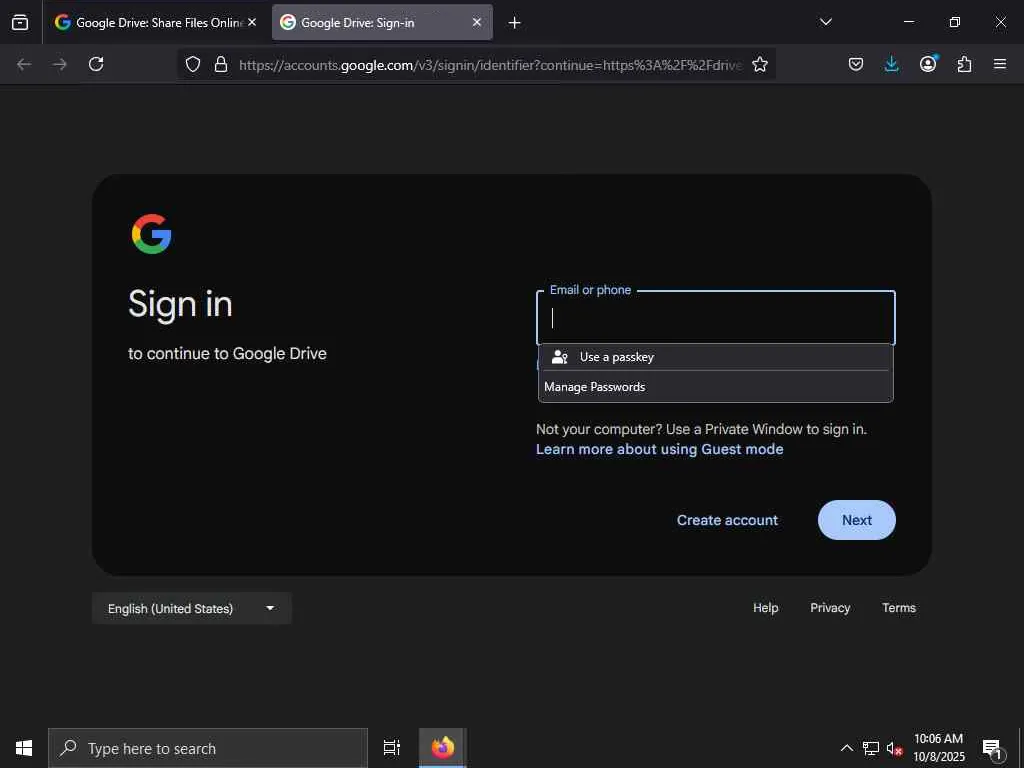1024x768 pixels.
Task: Open the list all tabs dropdown
Action: pyautogui.click(x=825, y=22)
